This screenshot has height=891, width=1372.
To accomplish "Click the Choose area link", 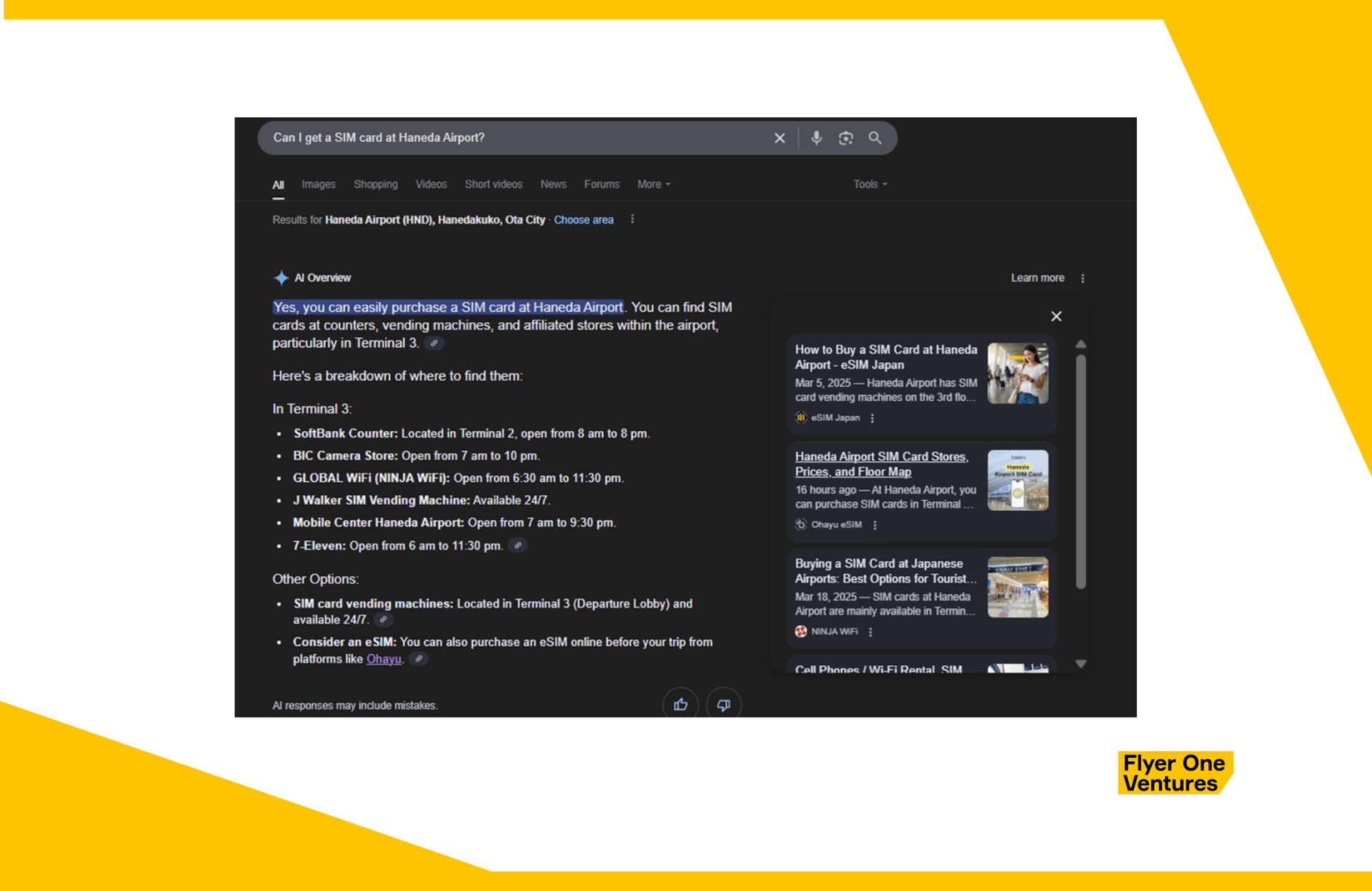I will pos(583,220).
